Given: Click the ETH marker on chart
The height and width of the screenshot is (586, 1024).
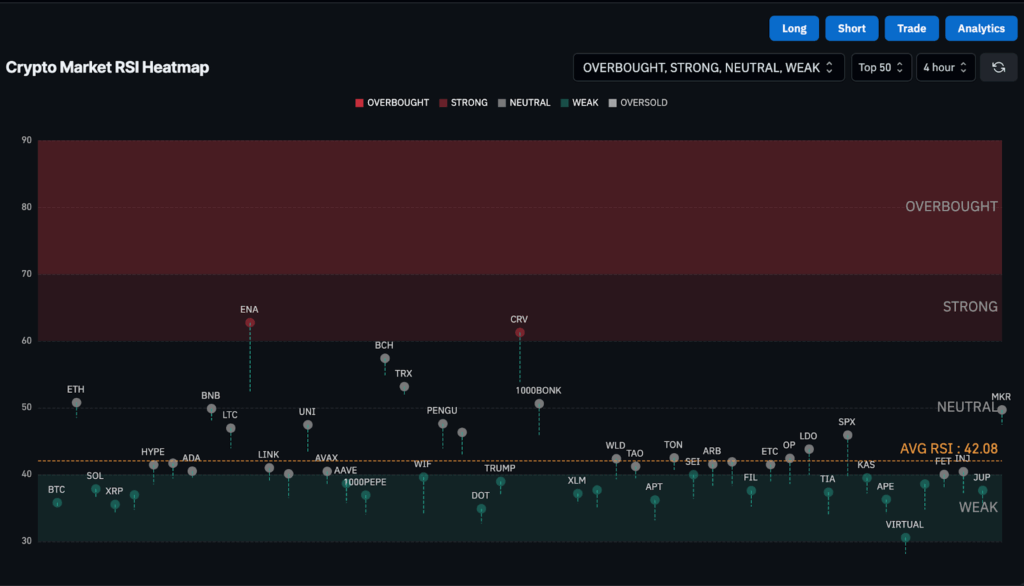Looking at the screenshot, I should click(76, 403).
